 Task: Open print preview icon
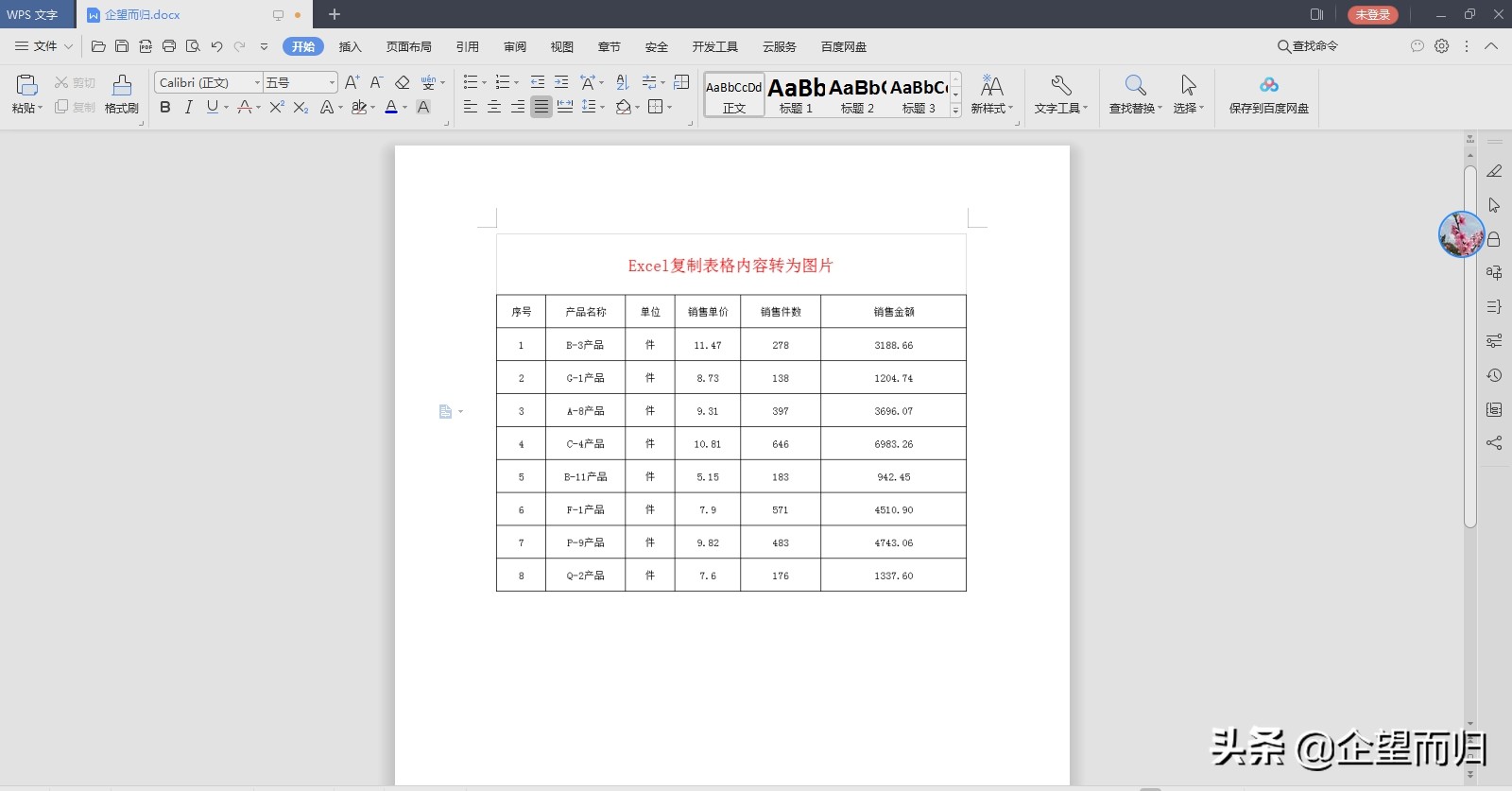[x=193, y=46]
